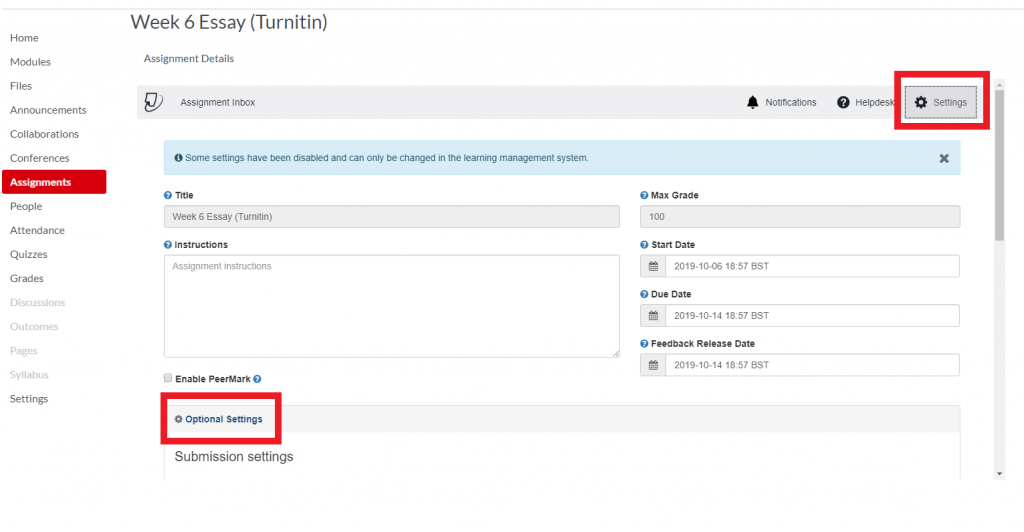Click the Assignment Inbox label
Screen dimensions: 1024x532
(217, 102)
